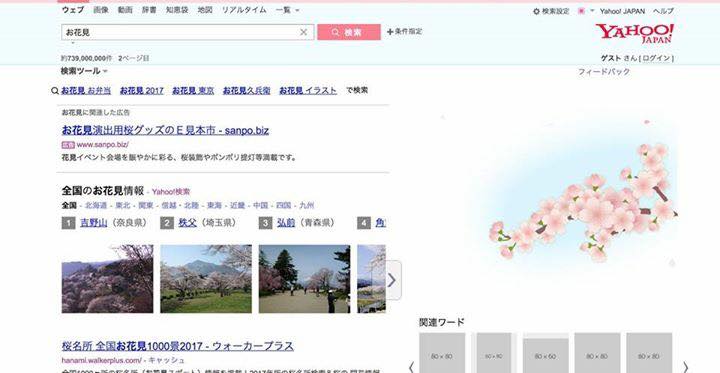Clear the search box with the X icon
Viewport: 720px width, 373px height.
point(304,32)
